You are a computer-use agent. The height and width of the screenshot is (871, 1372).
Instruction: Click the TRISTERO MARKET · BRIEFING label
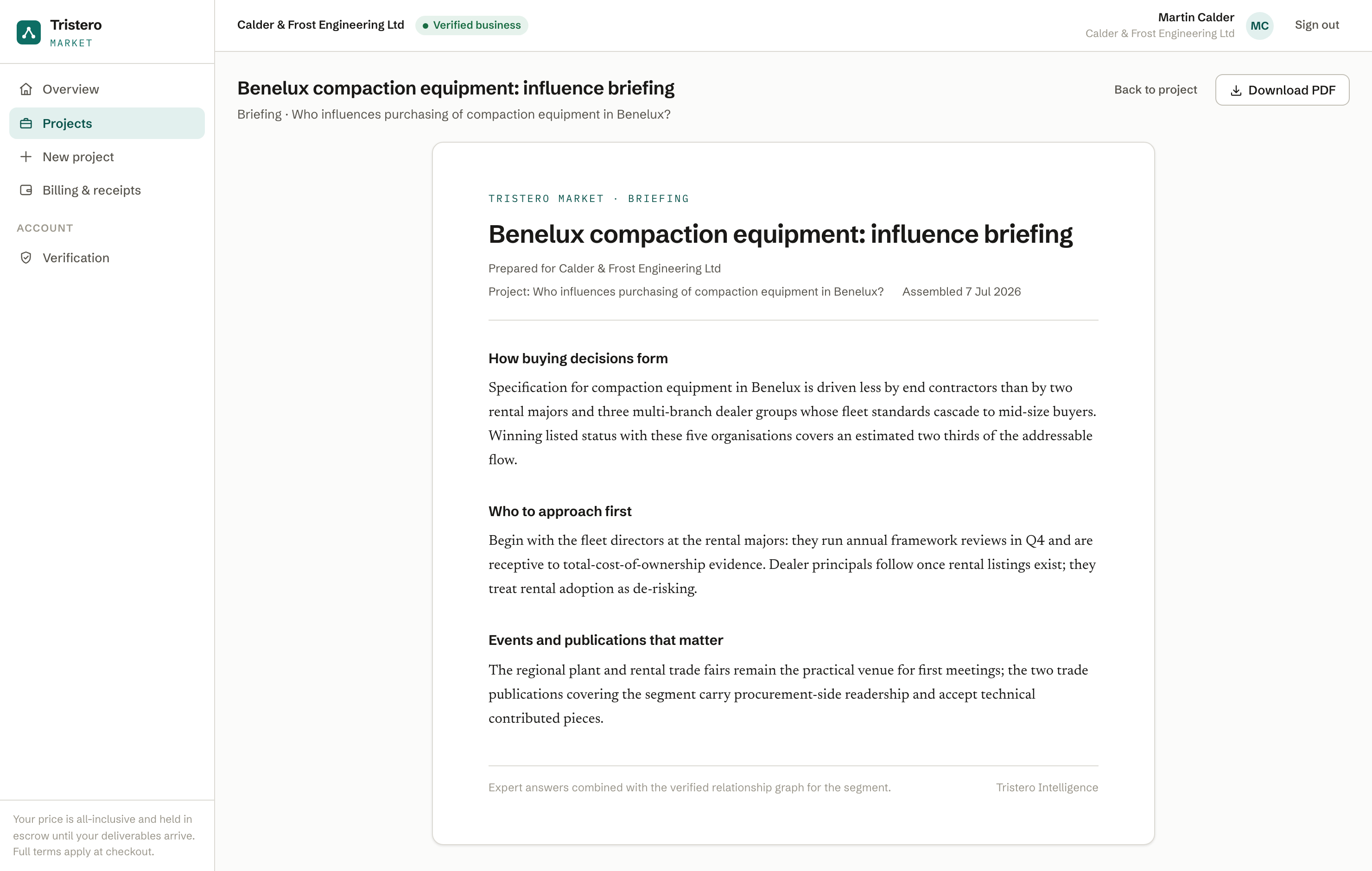[589, 199]
